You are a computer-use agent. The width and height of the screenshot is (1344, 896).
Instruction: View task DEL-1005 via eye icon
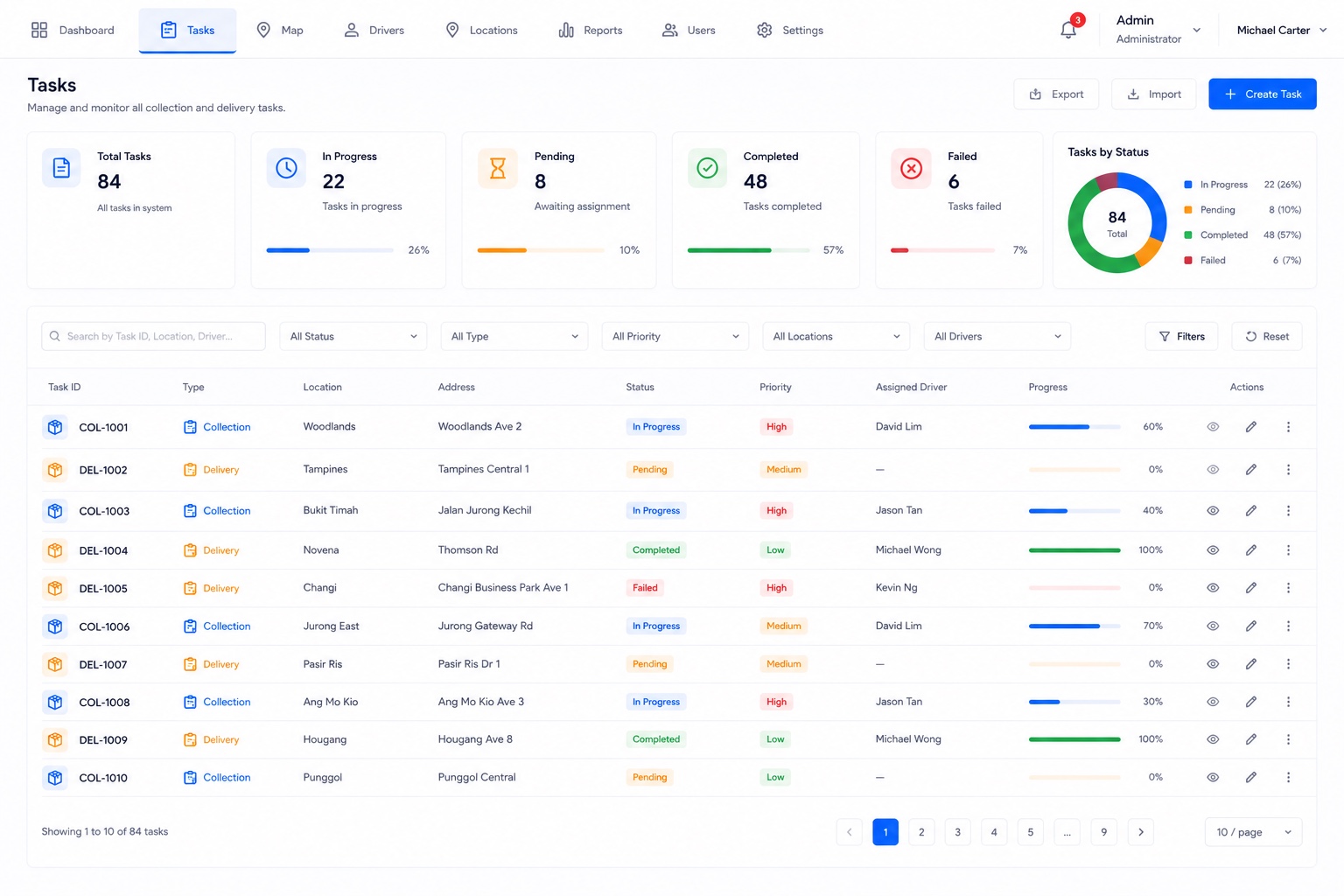(1213, 588)
